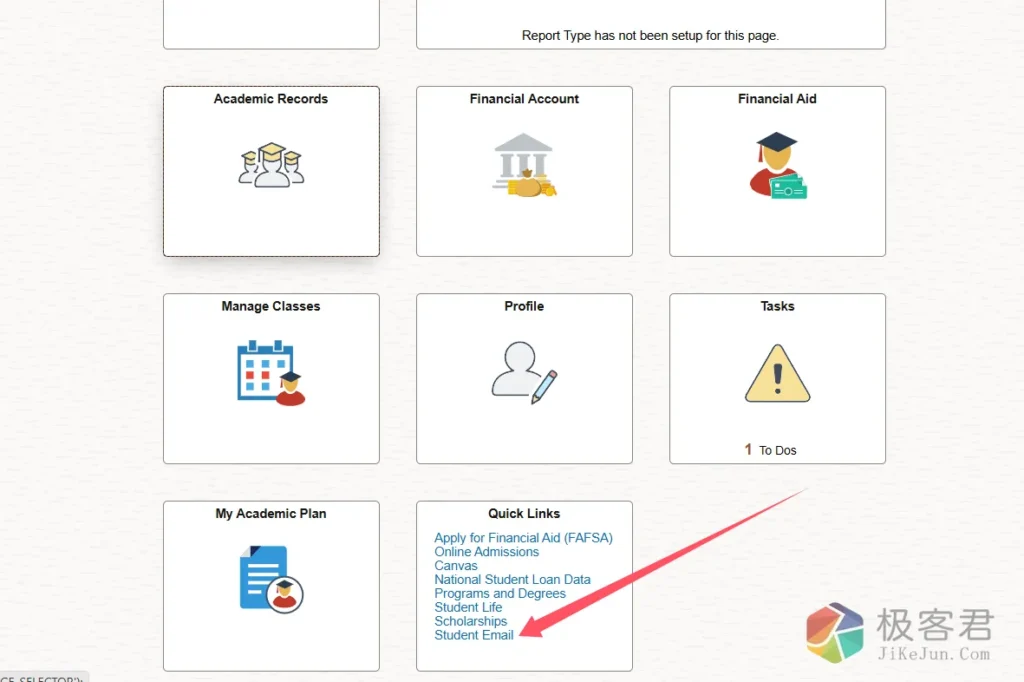Select the Financial Aid graduate icon
Screen dimensions: 1024x682
(x=778, y=165)
